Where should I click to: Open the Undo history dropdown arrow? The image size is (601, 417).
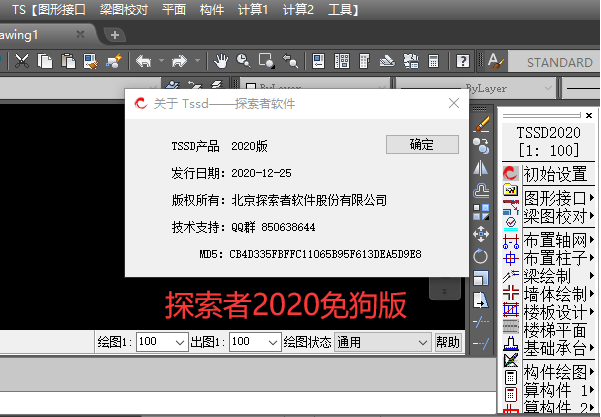161,61
